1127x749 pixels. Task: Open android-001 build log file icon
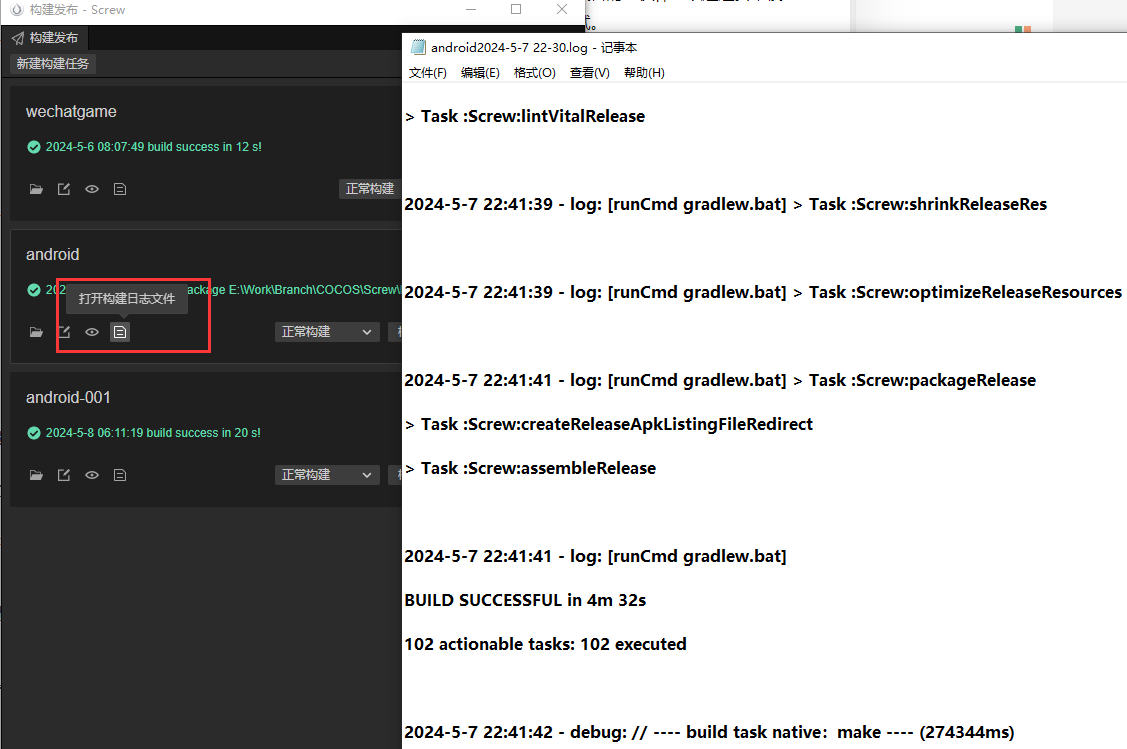120,475
